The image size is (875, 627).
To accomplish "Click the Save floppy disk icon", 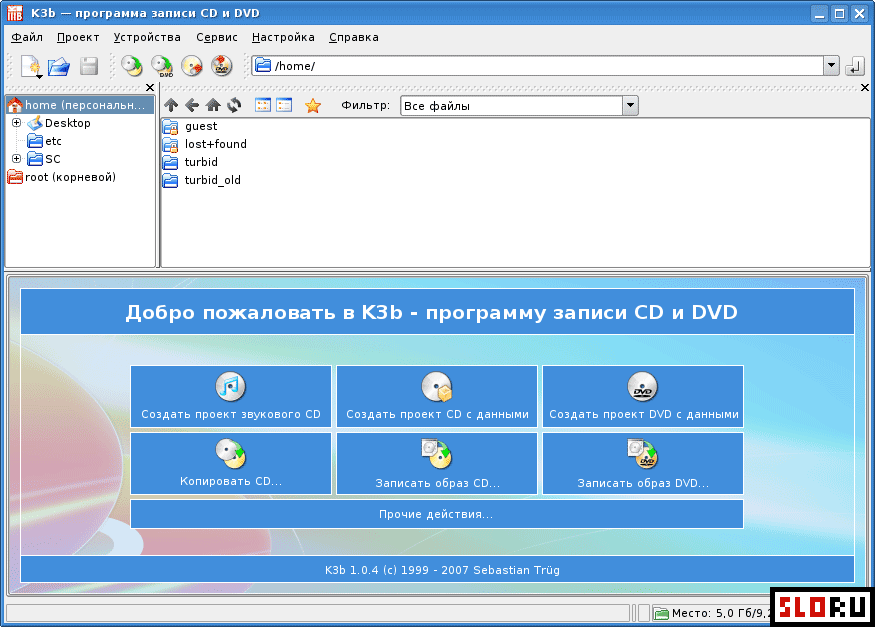I will tap(89, 66).
